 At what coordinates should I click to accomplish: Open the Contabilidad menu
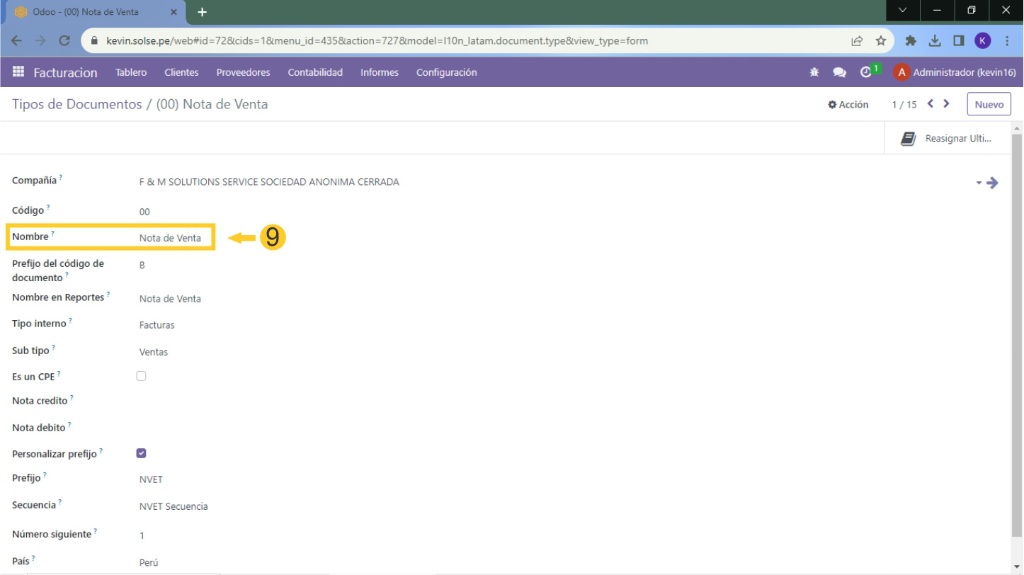click(315, 72)
